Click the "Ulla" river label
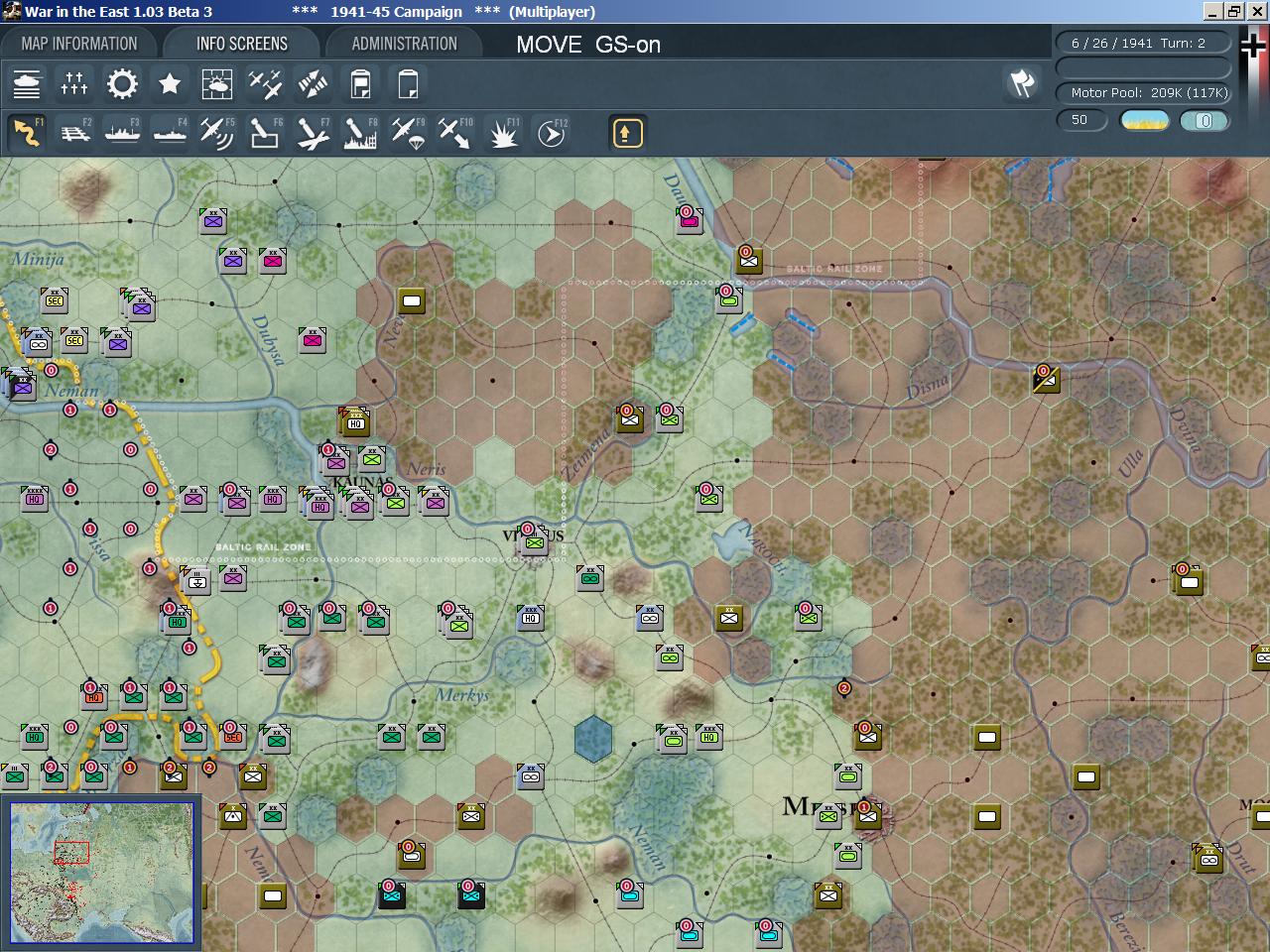This screenshot has width=1270, height=952. coord(1131,463)
